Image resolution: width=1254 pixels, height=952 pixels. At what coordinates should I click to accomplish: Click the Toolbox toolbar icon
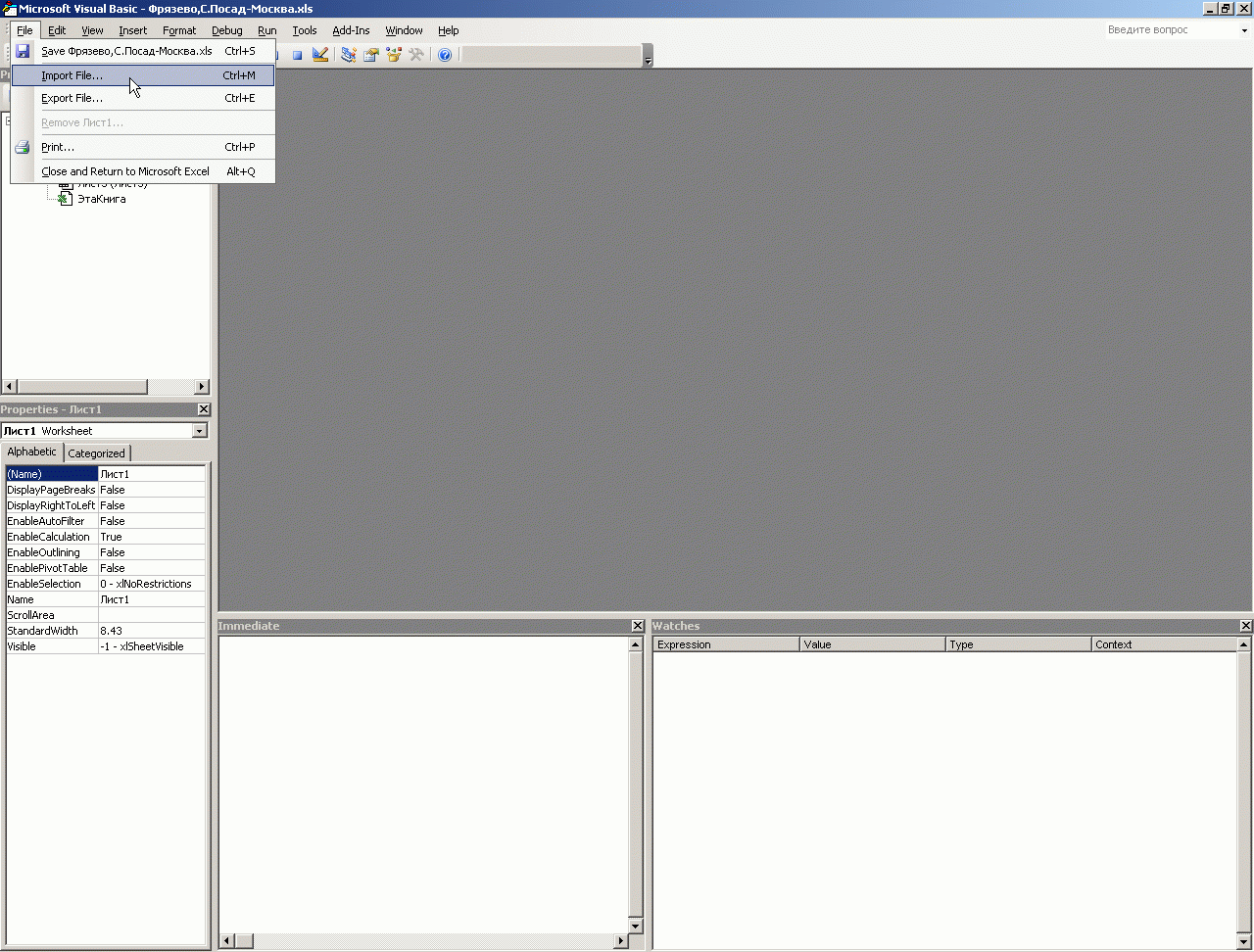click(416, 55)
